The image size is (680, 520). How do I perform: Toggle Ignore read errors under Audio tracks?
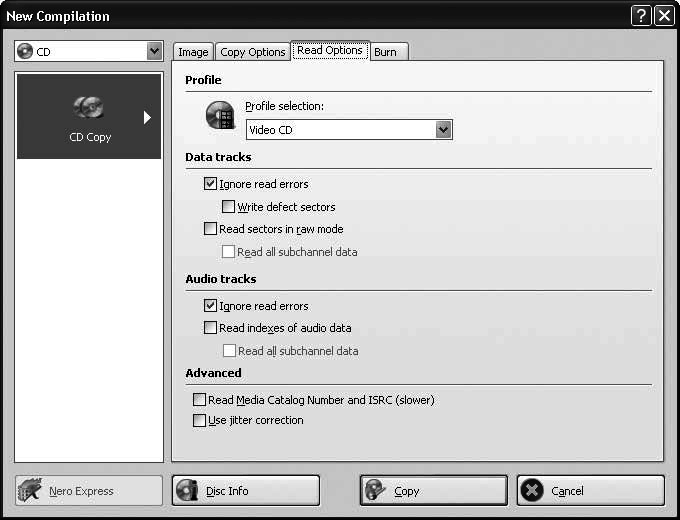tap(210, 306)
